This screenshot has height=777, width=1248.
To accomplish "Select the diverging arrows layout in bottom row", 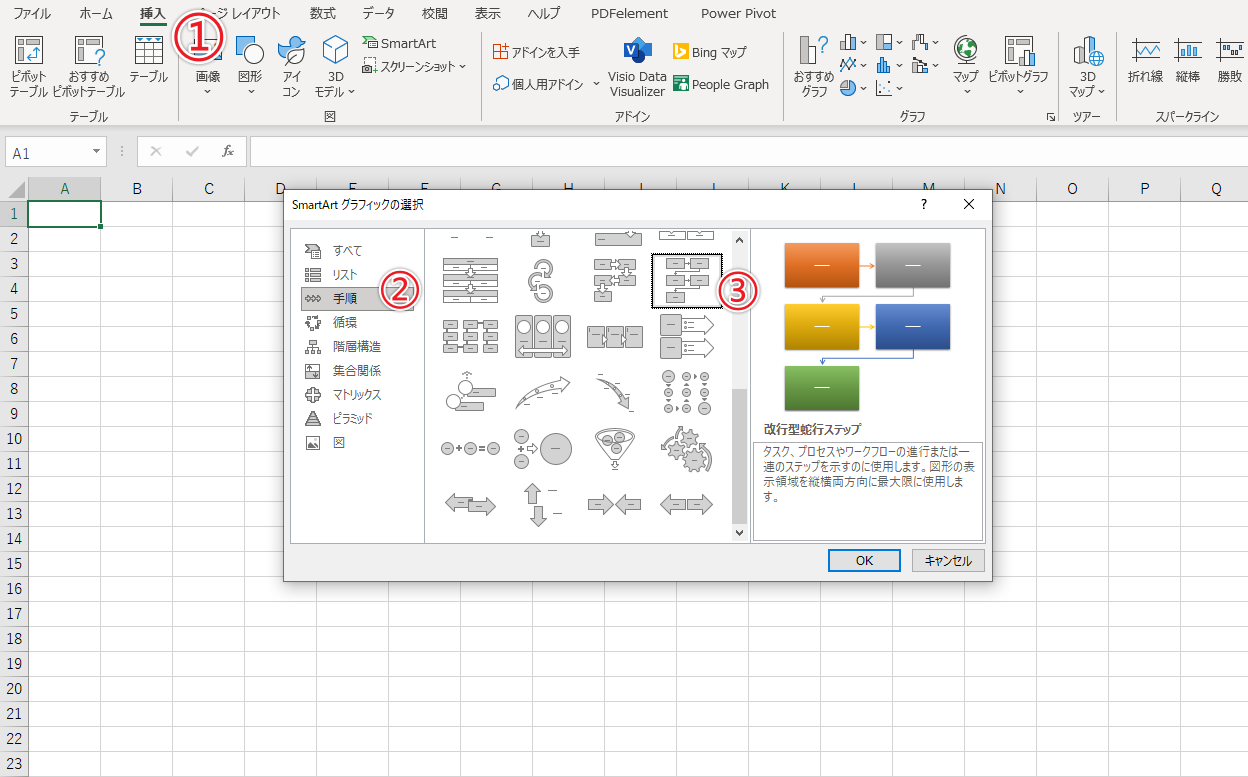I will click(x=686, y=504).
